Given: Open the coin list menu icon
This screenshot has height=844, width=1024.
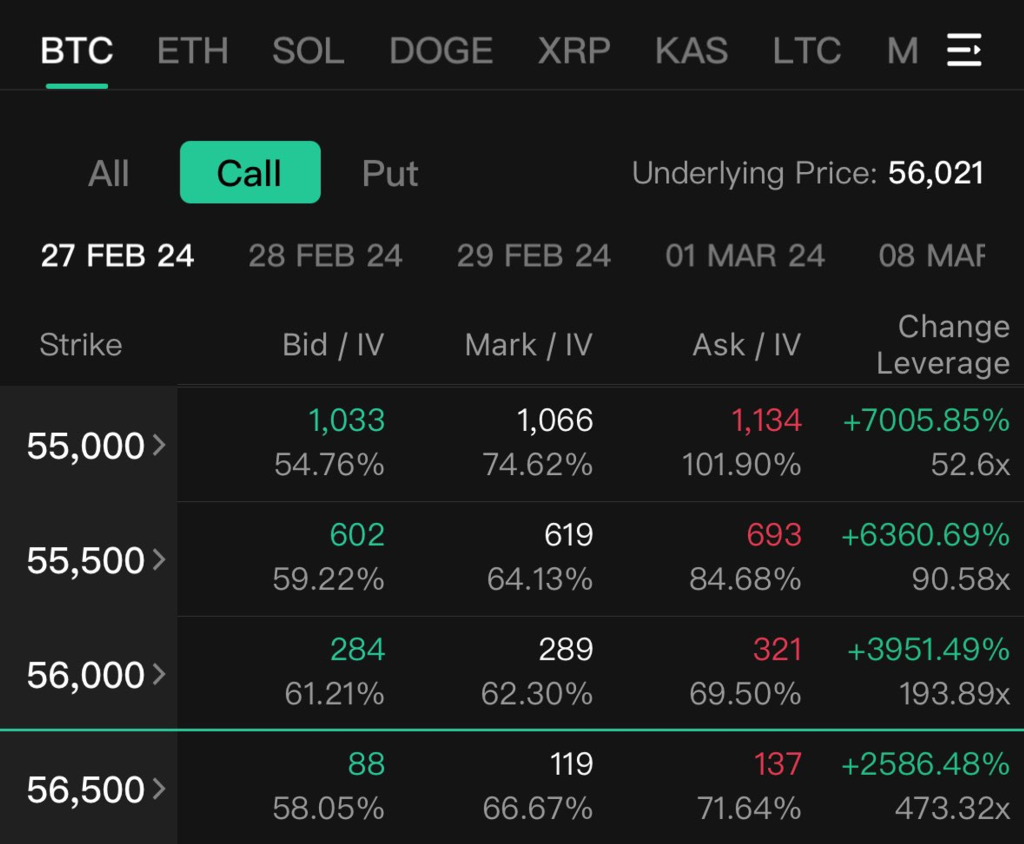Looking at the screenshot, I should point(964,50).
